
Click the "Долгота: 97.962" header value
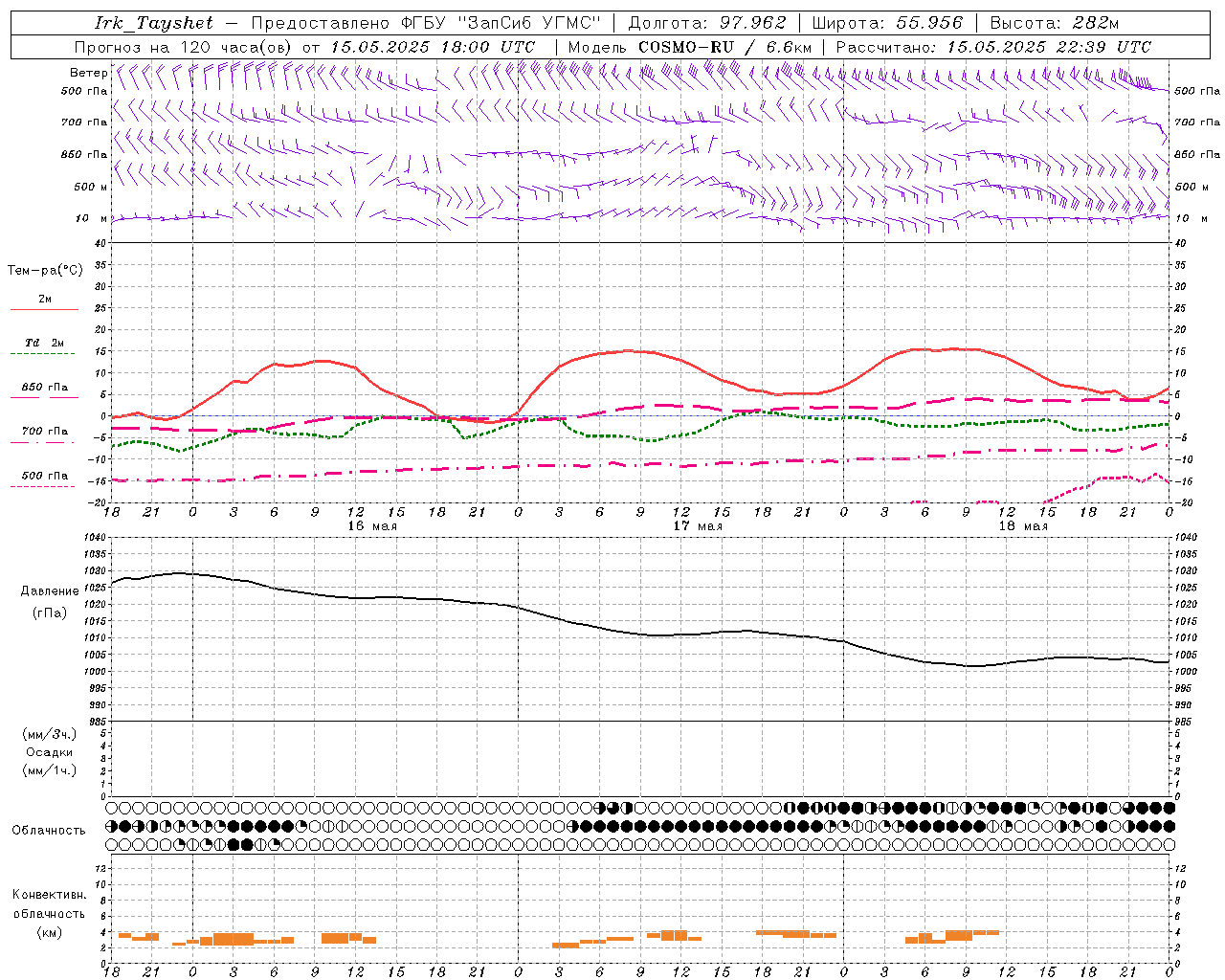(x=707, y=23)
